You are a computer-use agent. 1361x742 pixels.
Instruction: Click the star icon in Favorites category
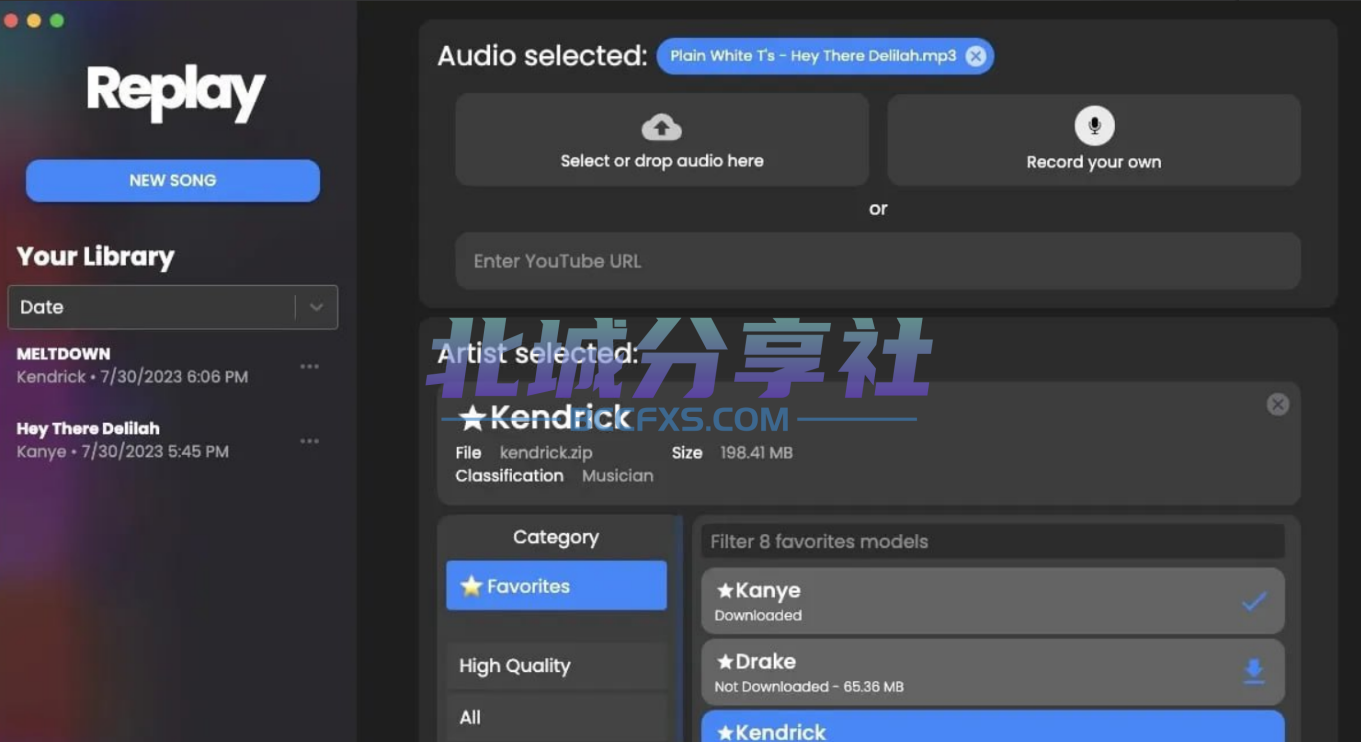click(x=471, y=586)
